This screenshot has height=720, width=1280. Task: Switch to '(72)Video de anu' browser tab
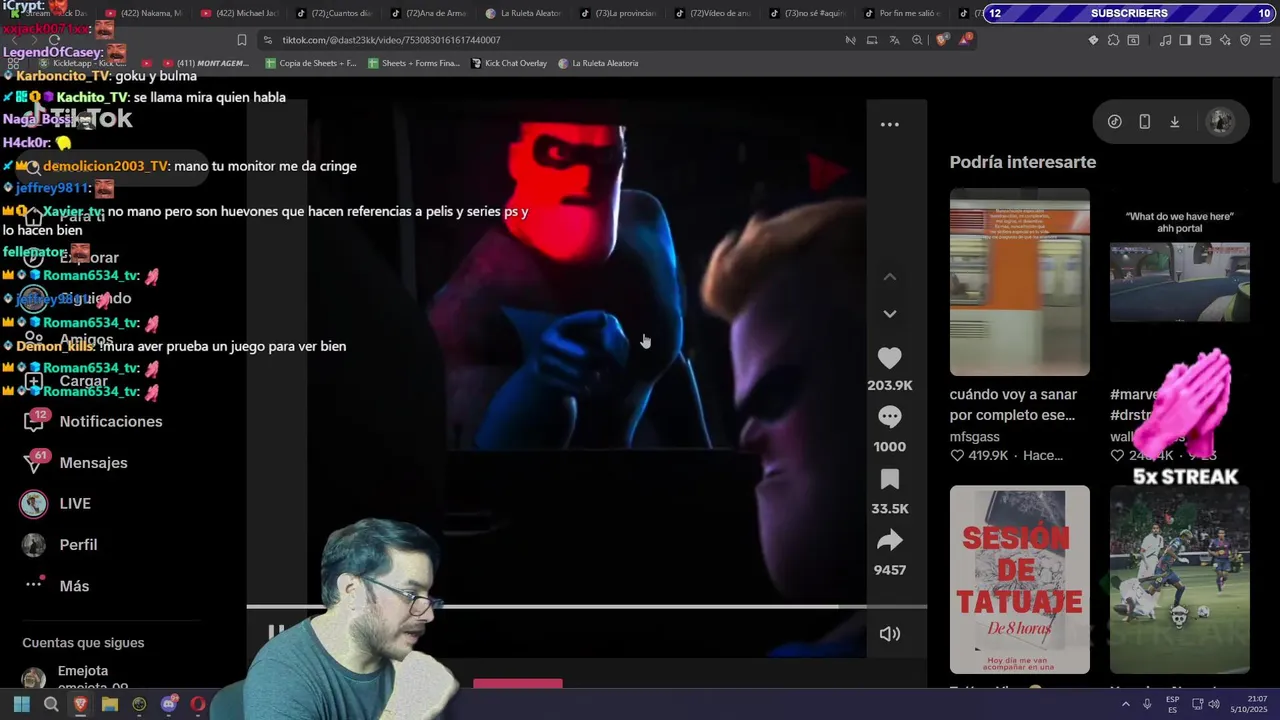712,13
